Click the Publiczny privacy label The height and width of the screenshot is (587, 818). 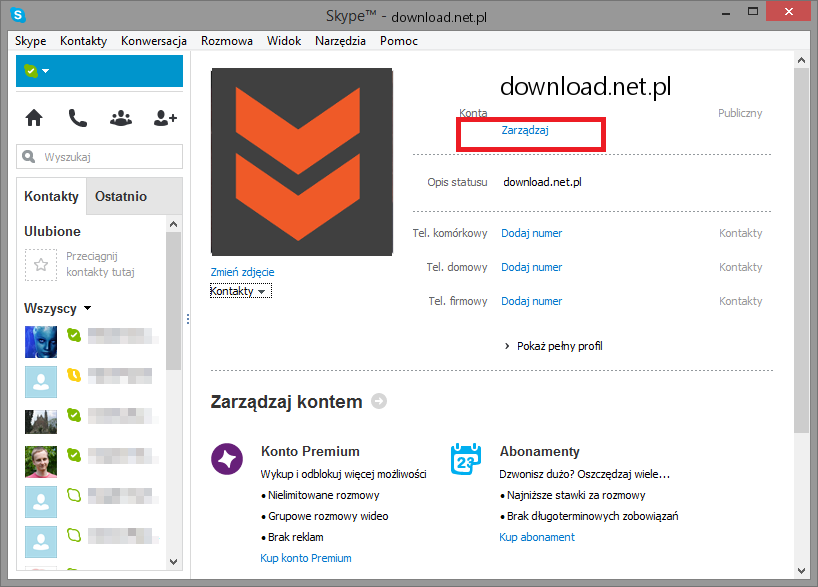point(740,113)
